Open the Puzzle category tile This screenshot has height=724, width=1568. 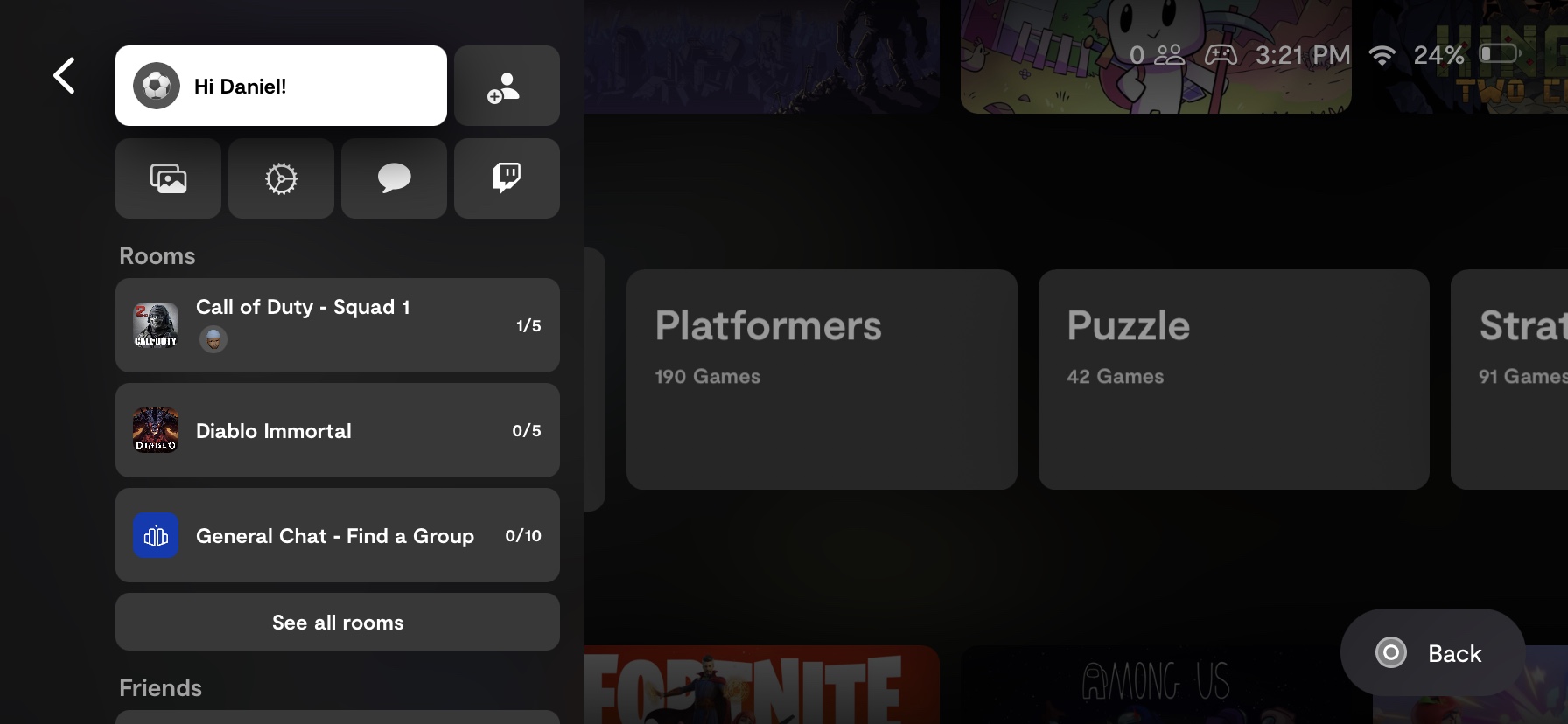(x=1234, y=379)
